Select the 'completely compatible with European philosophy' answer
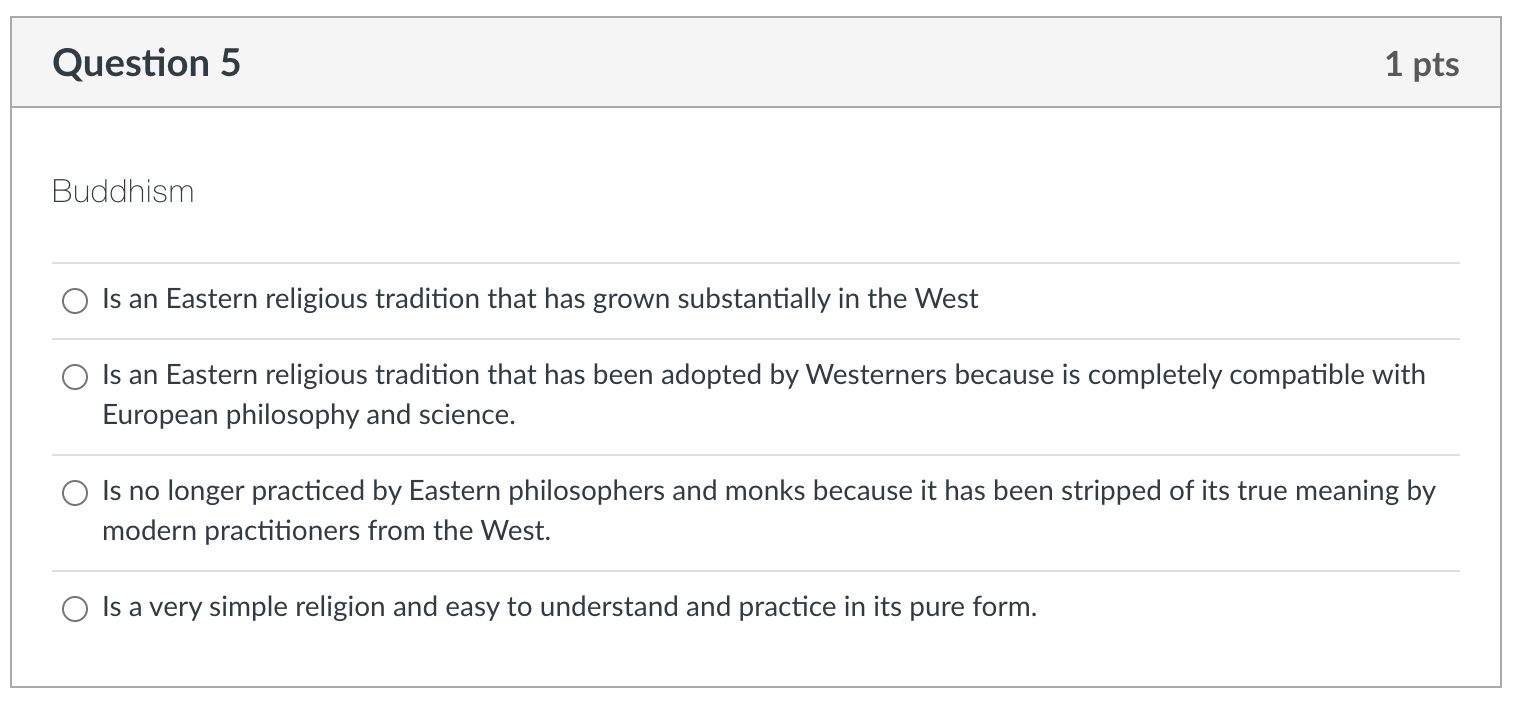The height and width of the screenshot is (708, 1520). coord(74,377)
